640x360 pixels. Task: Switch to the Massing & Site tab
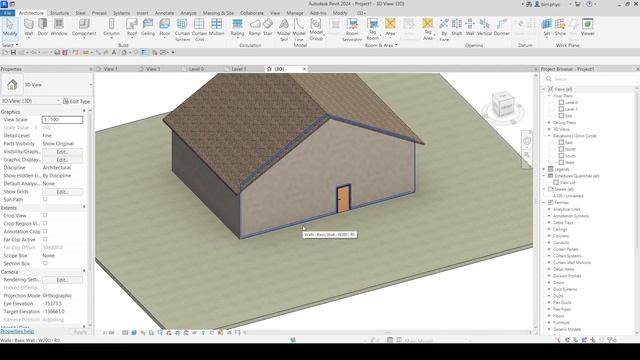tap(218, 13)
